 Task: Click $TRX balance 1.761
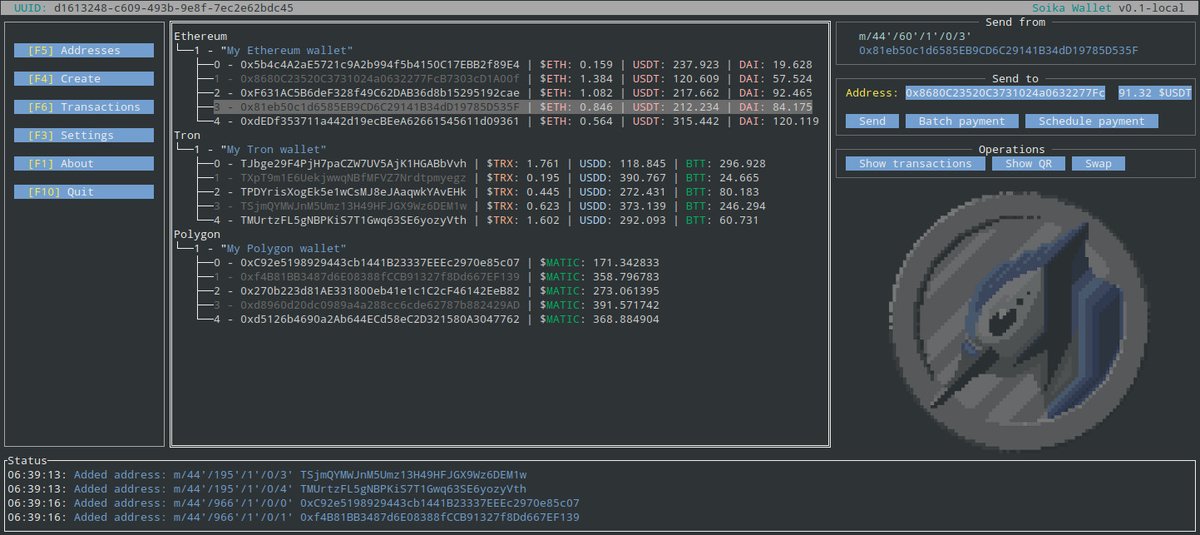(x=541, y=163)
